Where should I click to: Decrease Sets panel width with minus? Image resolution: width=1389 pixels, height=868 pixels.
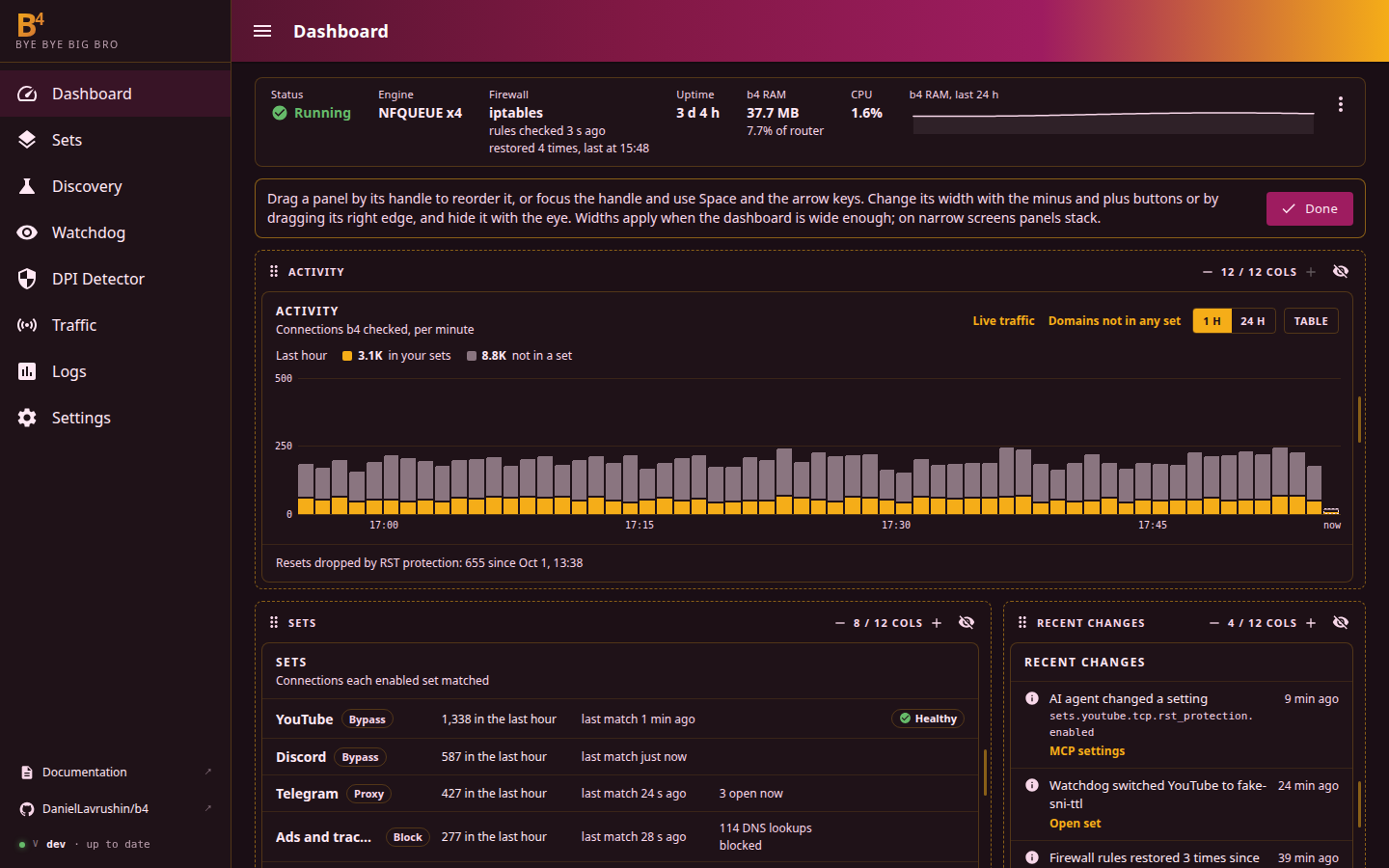point(840,623)
